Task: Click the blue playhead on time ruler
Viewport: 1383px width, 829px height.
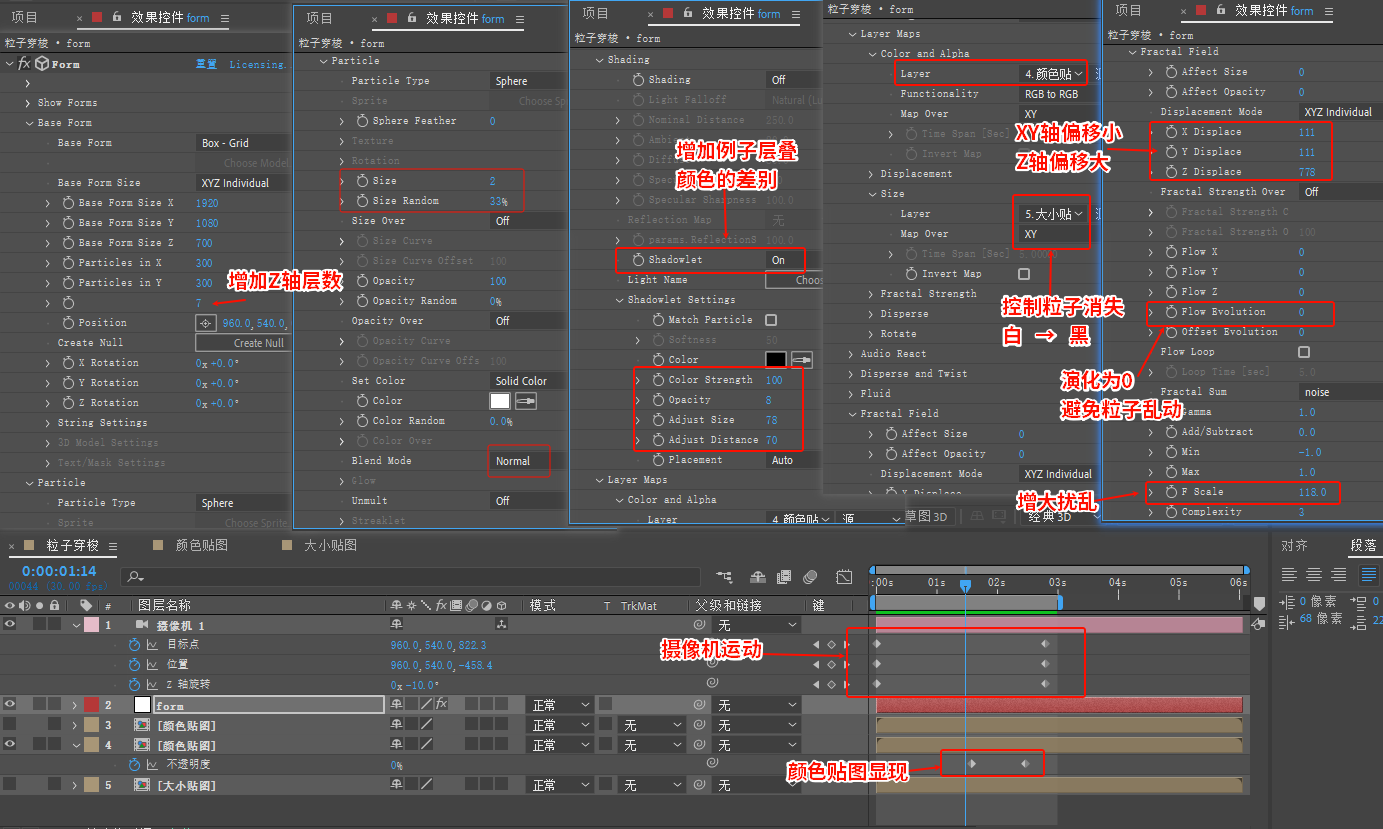Action: 965,585
